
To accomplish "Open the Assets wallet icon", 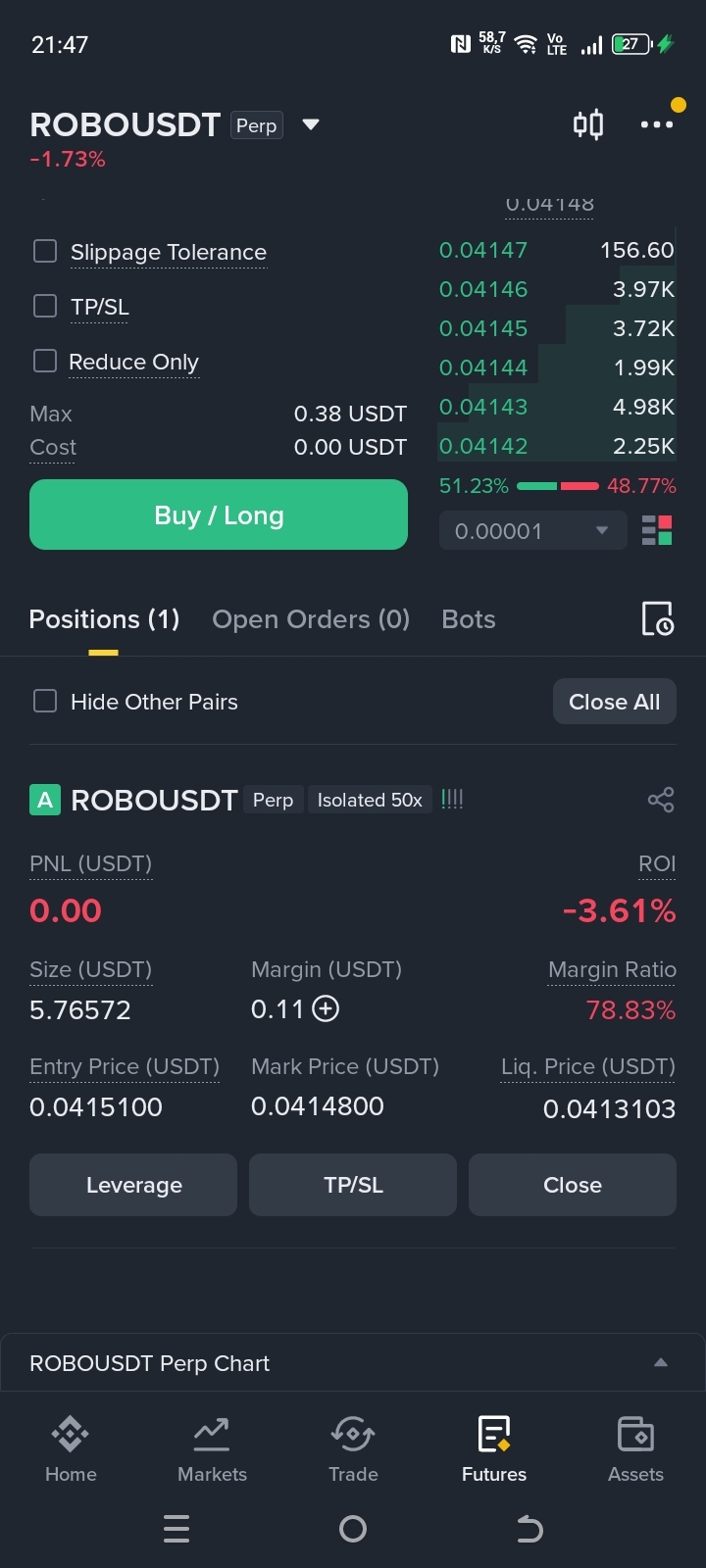I will point(635,1448).
